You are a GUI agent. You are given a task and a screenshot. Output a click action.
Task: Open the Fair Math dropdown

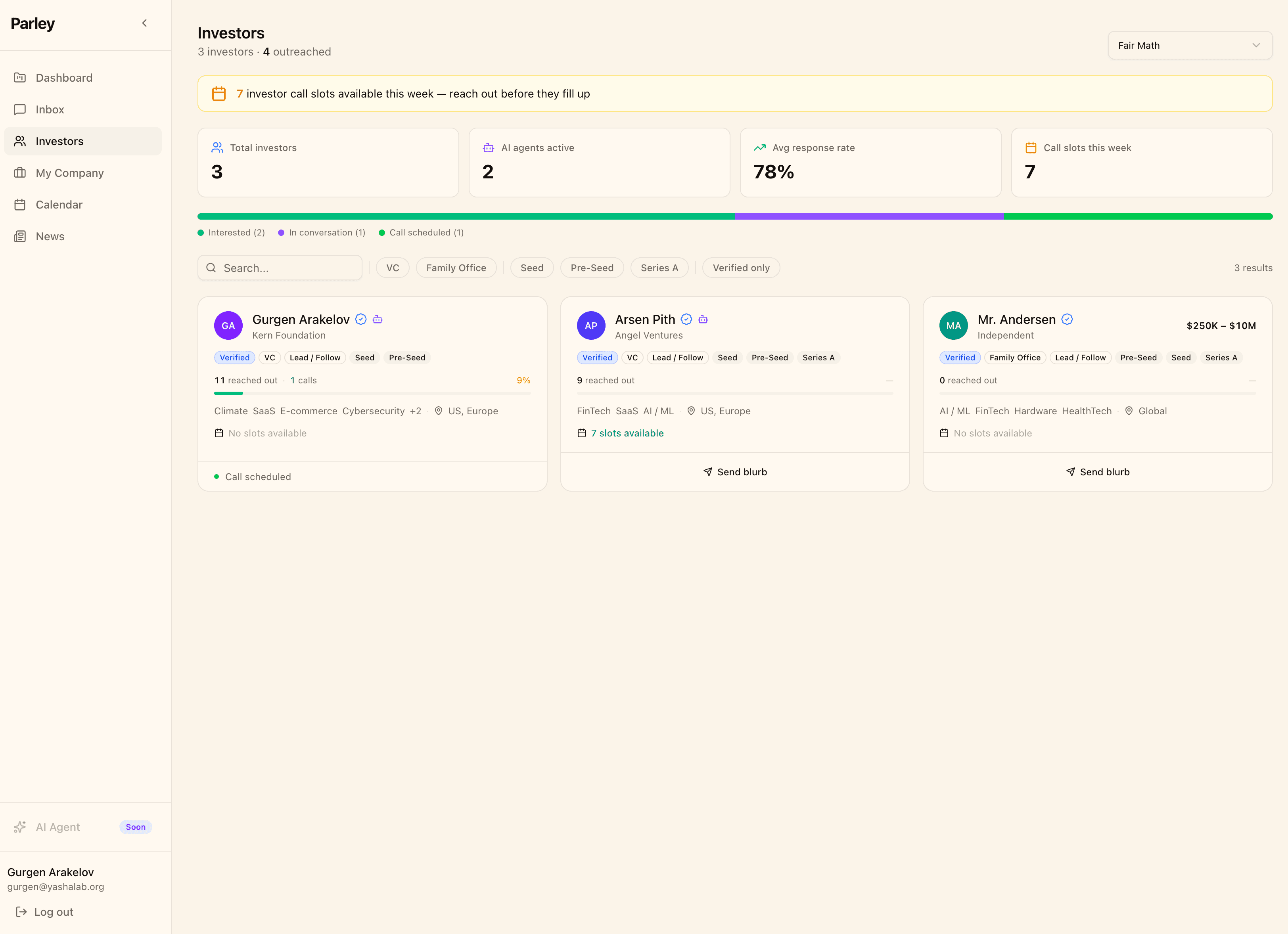click(1190, 45)
